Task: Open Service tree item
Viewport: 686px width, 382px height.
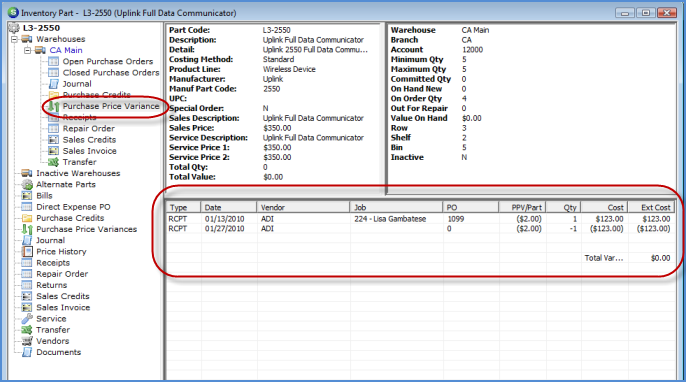Action: tap(51, 319)
